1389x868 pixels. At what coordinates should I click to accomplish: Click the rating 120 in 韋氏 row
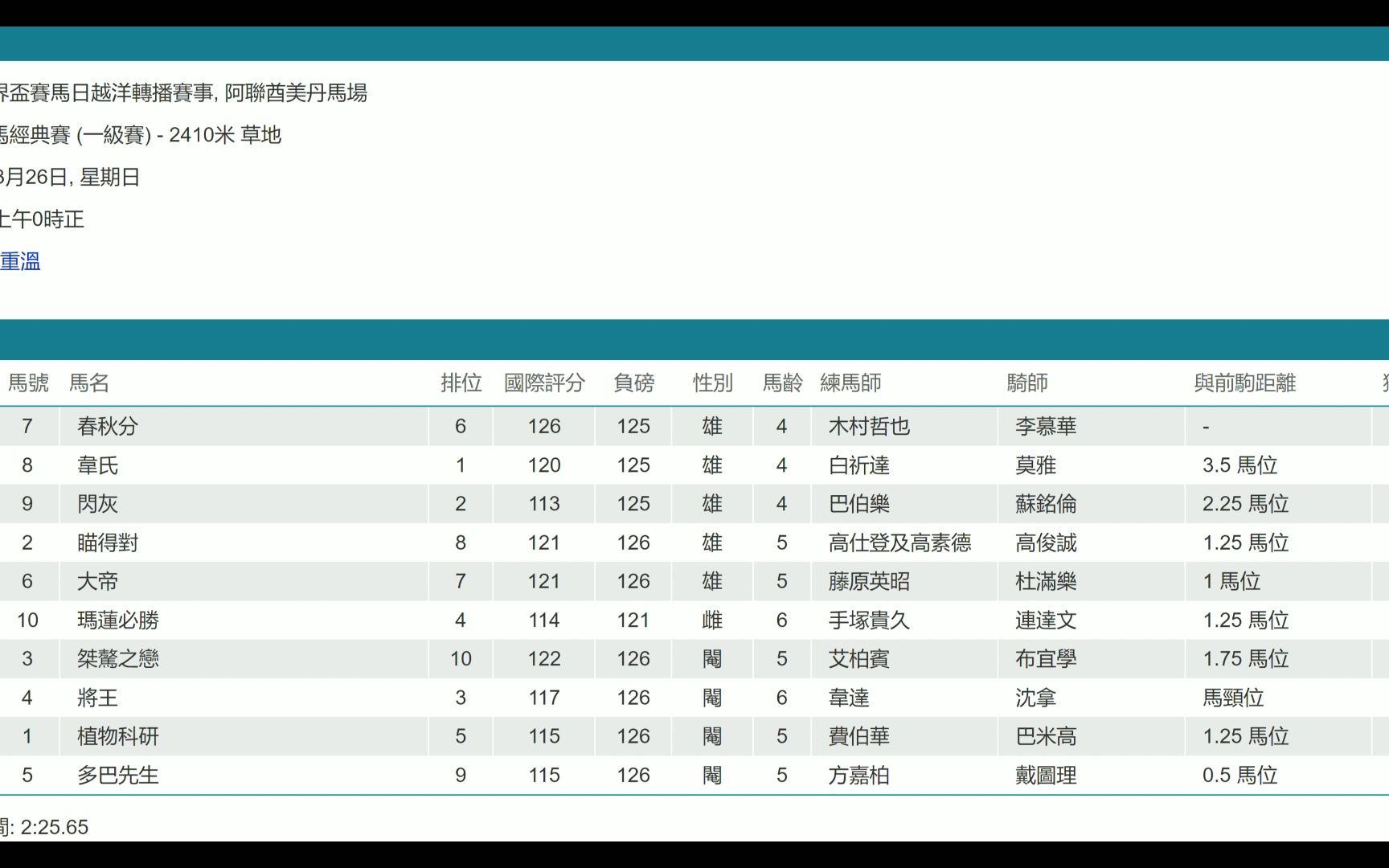pyautogui.click(x=544, y=465)
